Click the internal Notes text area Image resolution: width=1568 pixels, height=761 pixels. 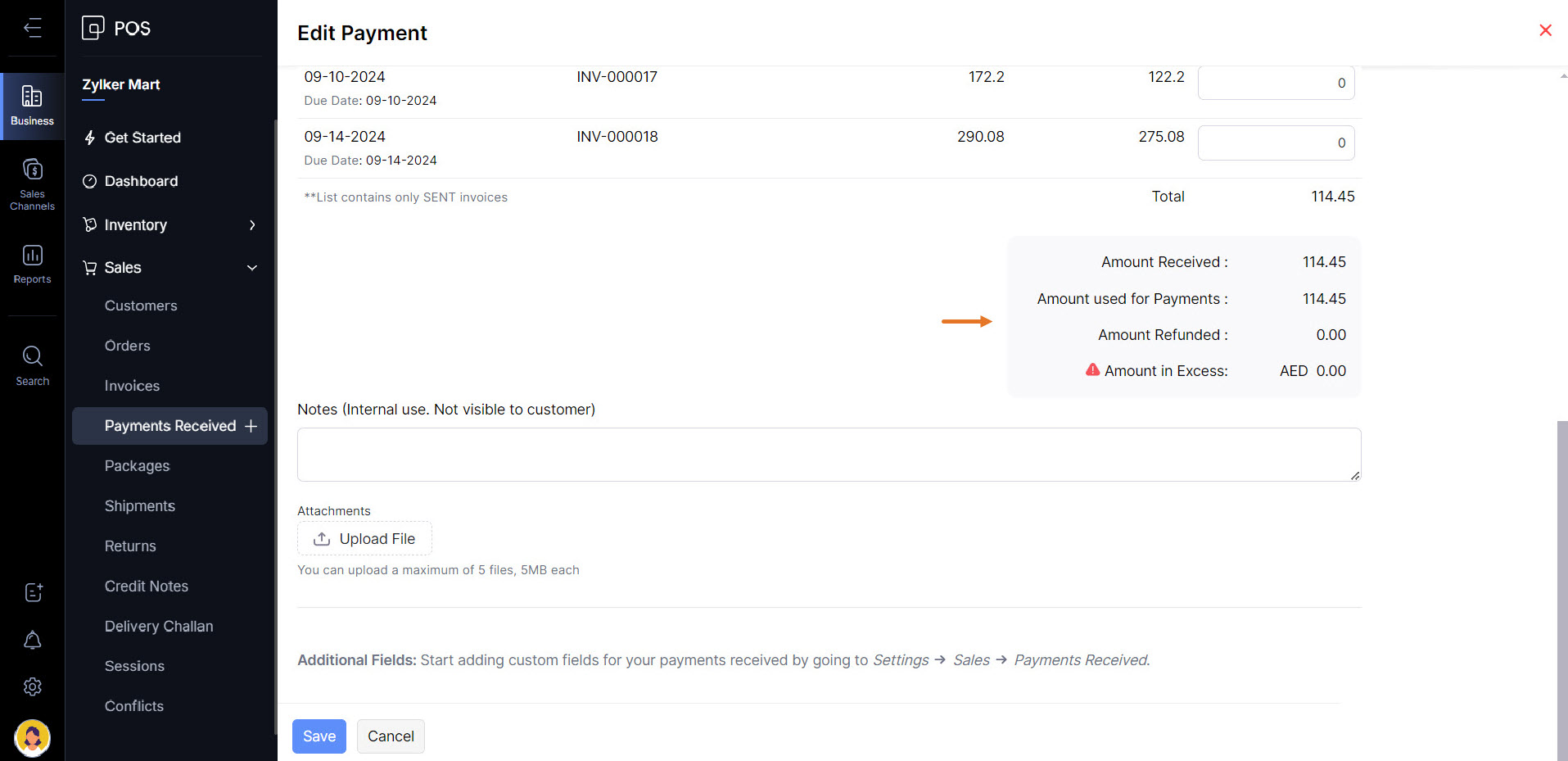point(829,455)
